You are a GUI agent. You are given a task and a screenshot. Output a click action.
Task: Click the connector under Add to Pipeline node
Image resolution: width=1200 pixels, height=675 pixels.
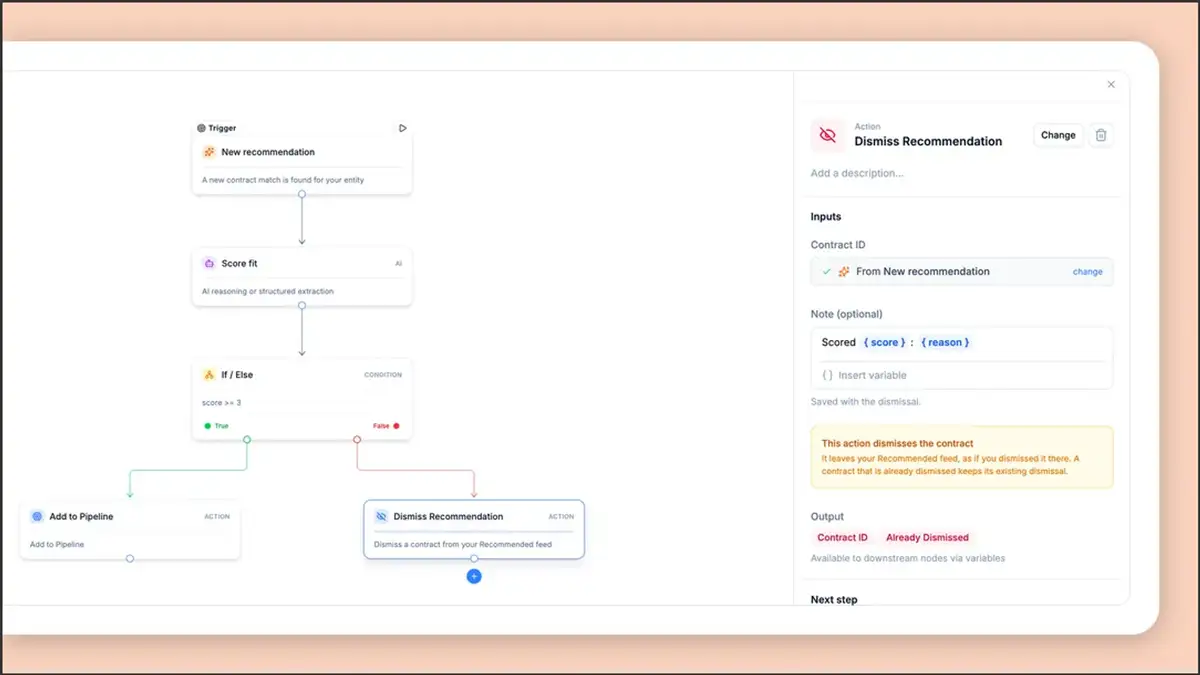(130, 559)
